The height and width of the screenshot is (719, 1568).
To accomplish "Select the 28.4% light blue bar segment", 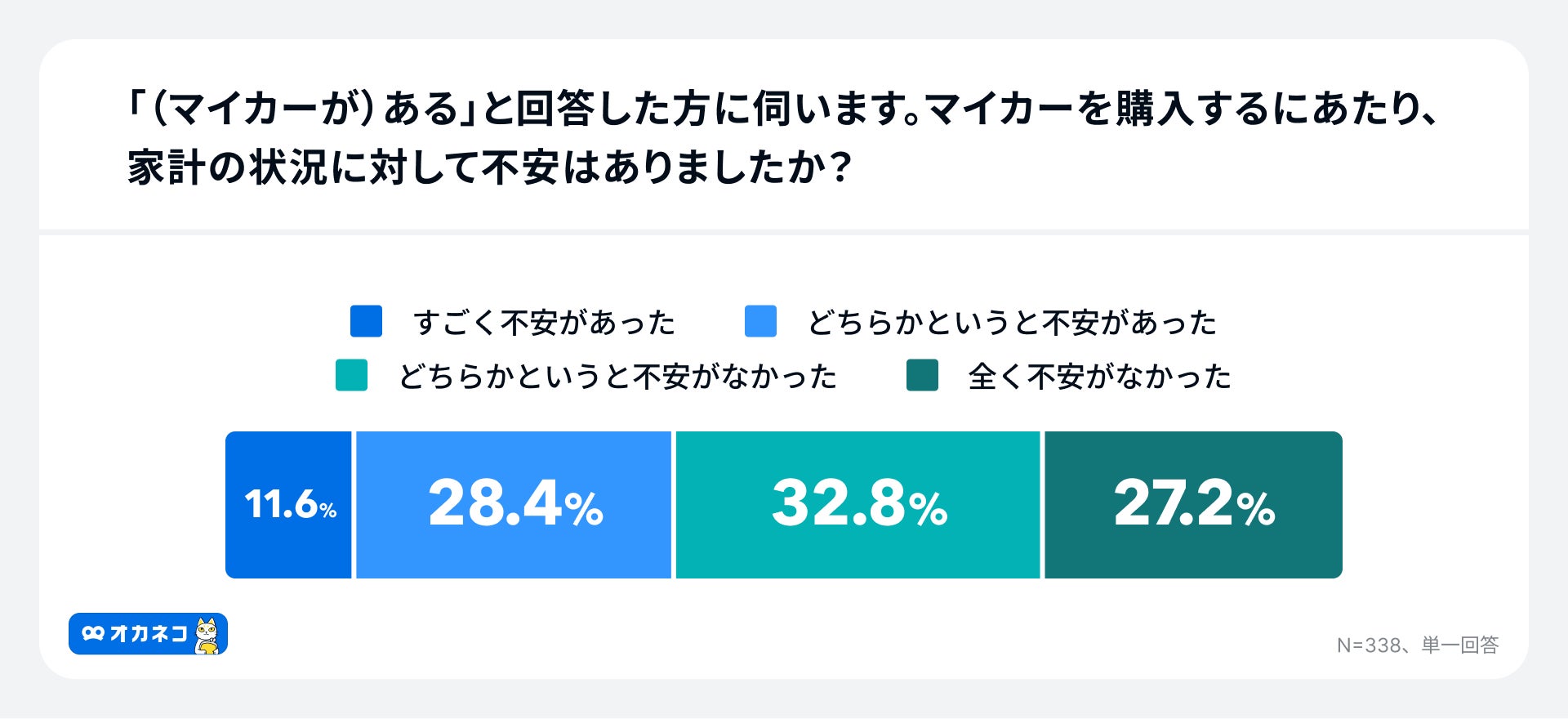I will click(x=514, y=504).
